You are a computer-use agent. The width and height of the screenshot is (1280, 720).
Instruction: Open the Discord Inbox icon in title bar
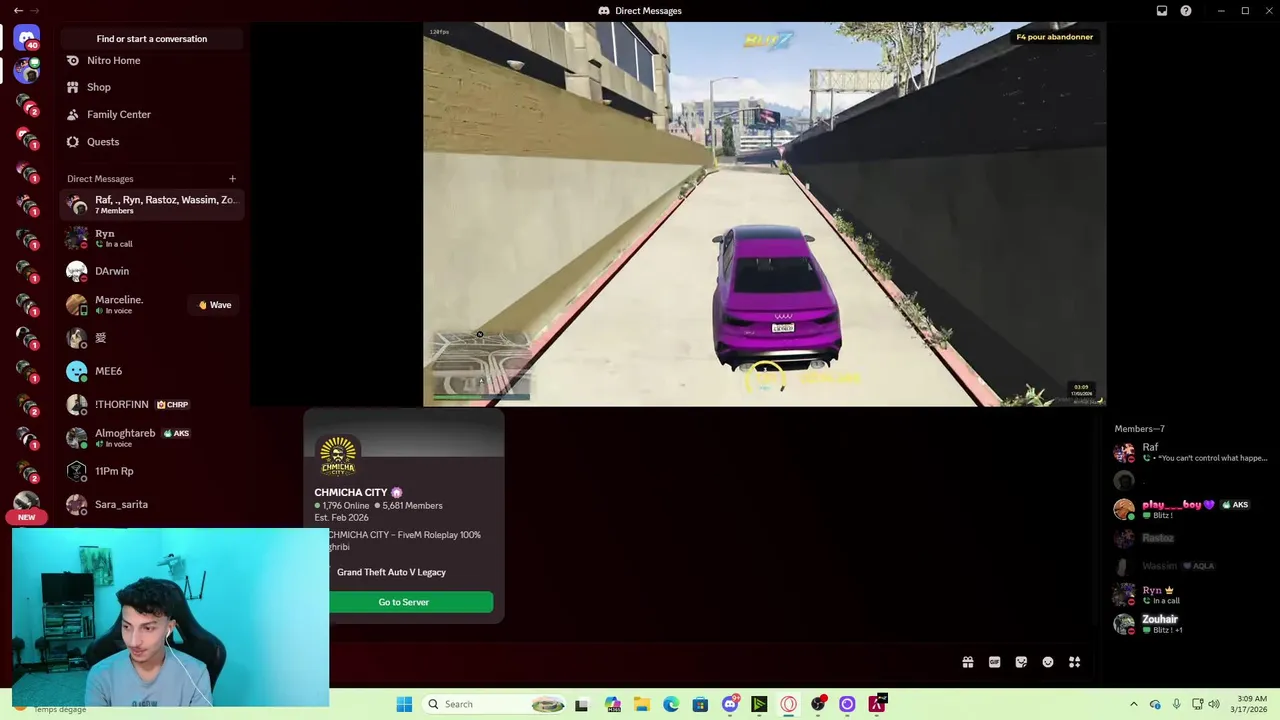point(1162,11)
